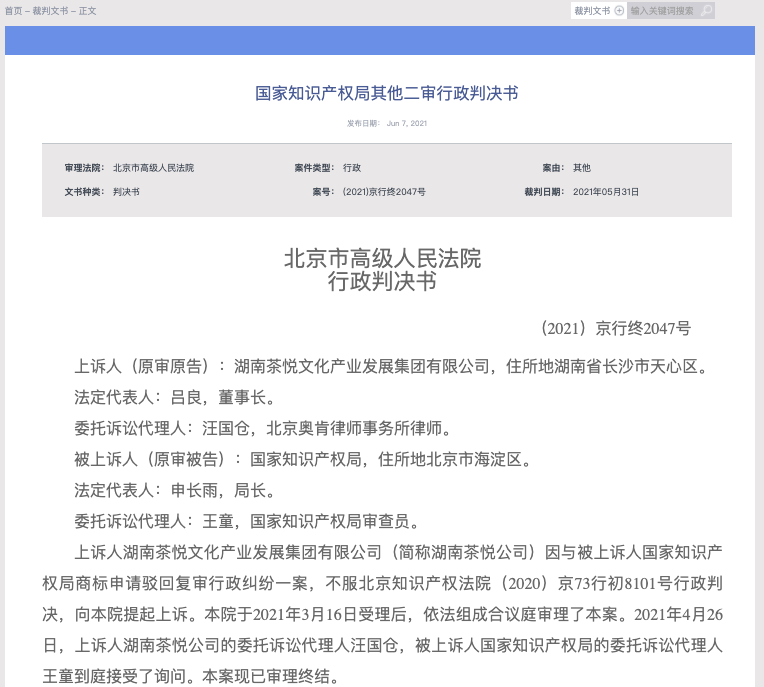
Task: Click the 法定代表人:吕良,董事长 line
Action: (175, 397)
